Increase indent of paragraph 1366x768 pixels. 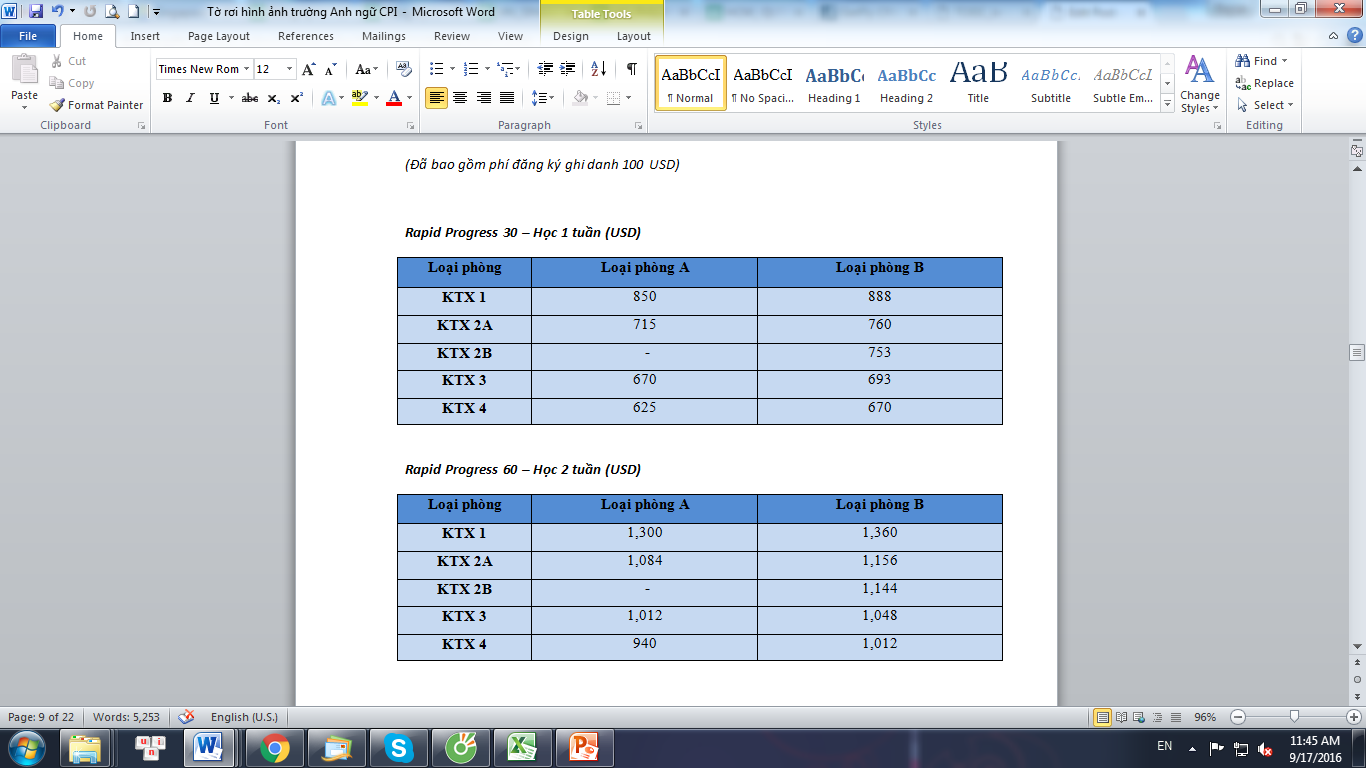coord(568,69)
